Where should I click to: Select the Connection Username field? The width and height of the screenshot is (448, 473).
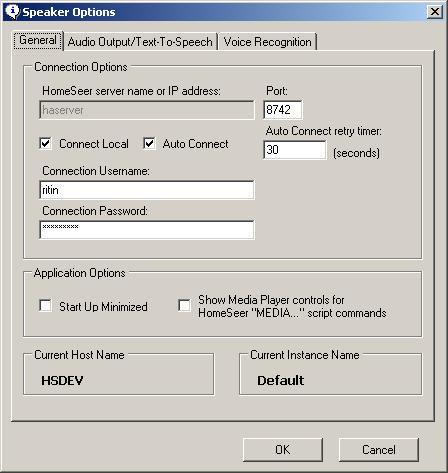coord(147,190)
